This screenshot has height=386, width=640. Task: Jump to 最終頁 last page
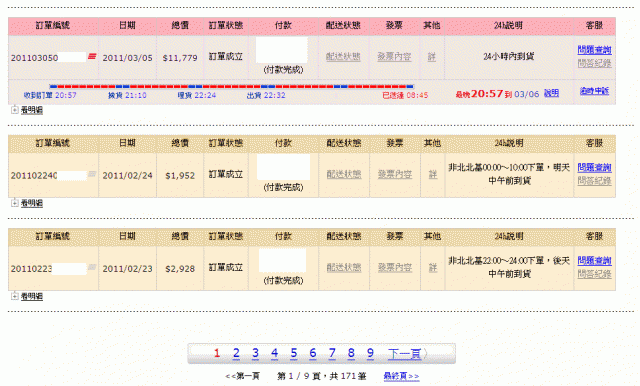401,376
